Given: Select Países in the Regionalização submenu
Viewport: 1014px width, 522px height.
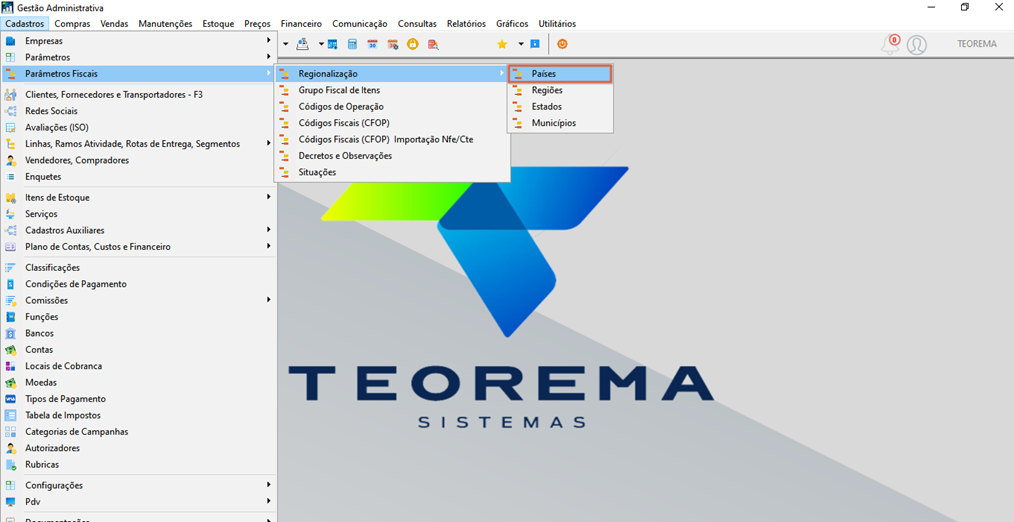Looking at the screenshot, I should tap(560, 74).
